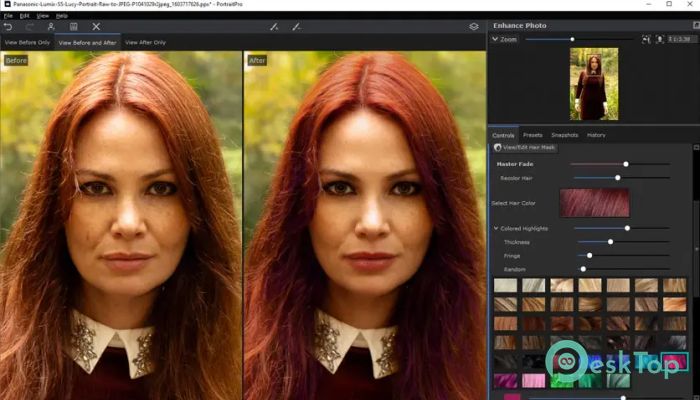The height and width of the screenshot is (400, 700).
Task: Open the Help menu
Action: 62,16
